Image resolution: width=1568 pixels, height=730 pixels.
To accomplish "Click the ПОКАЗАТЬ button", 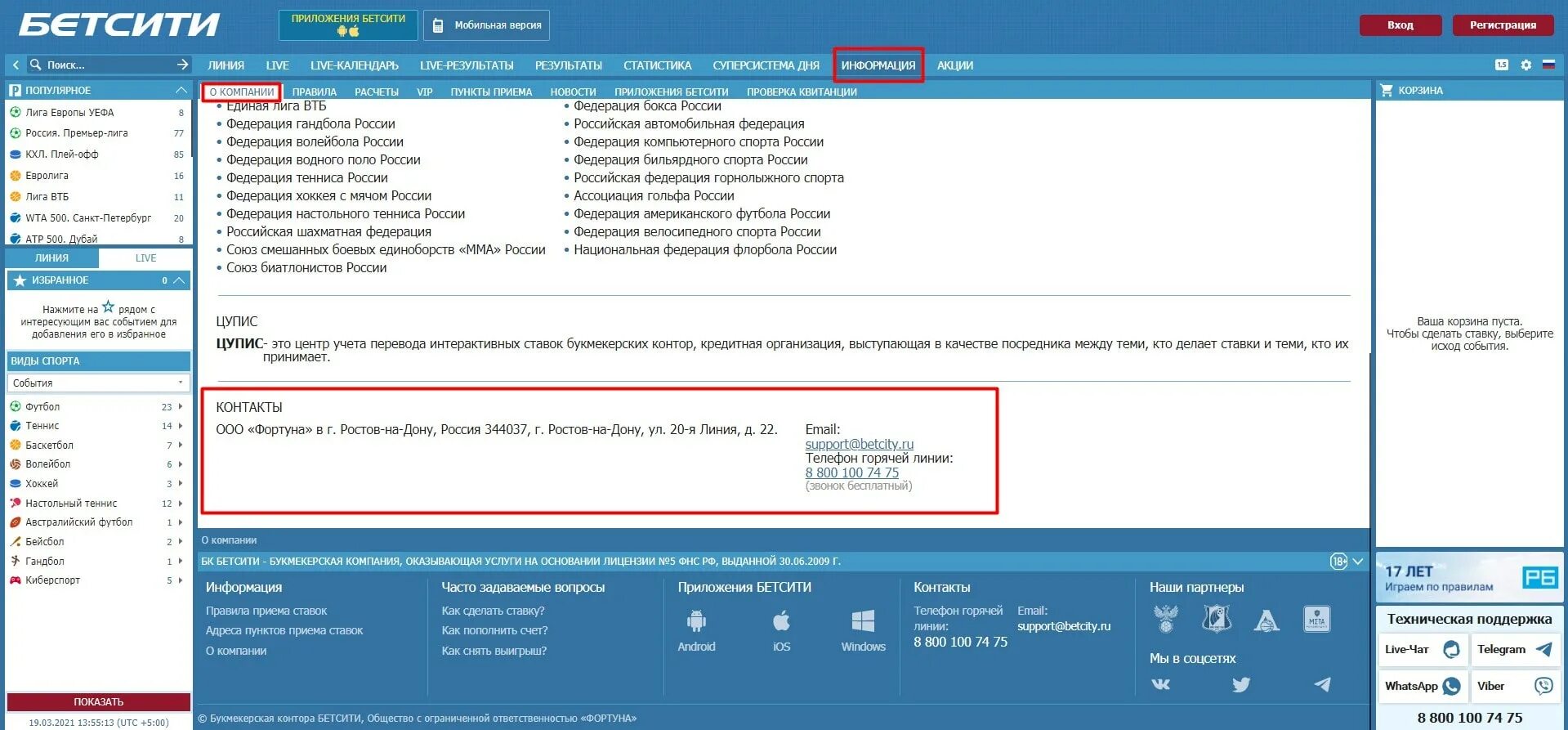I will coord(99,701).
